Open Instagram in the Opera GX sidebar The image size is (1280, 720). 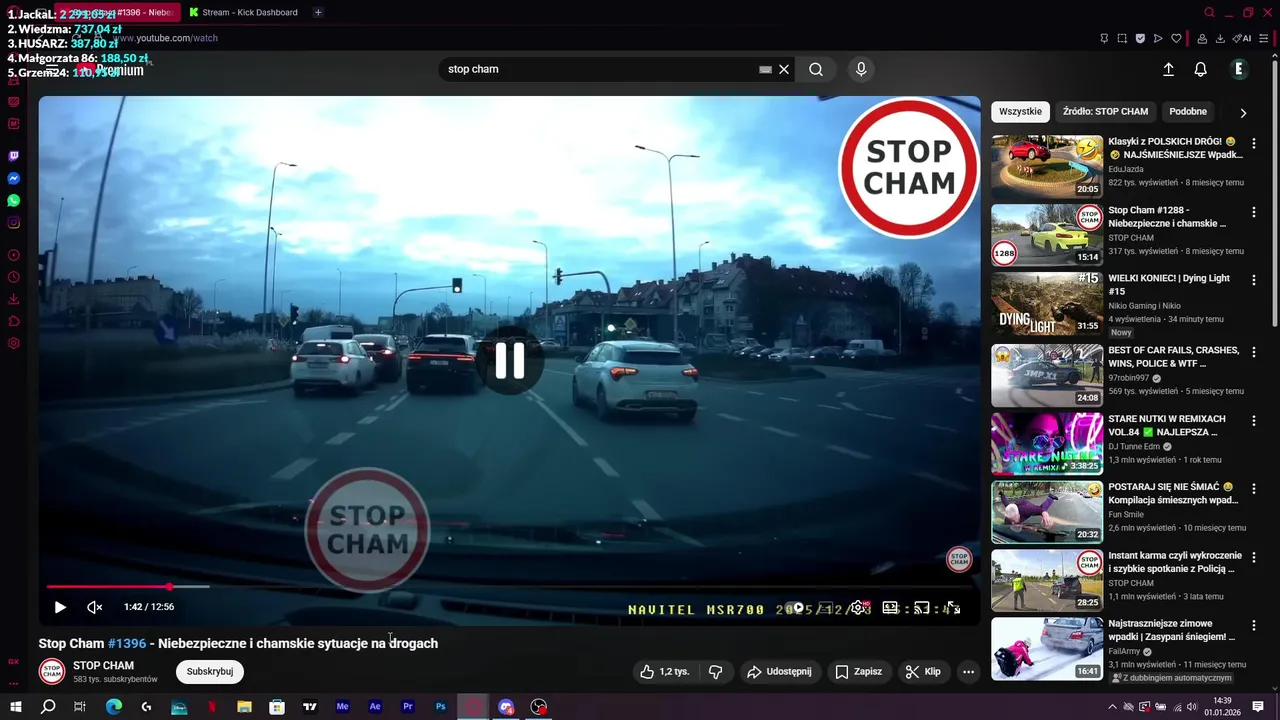14,222
